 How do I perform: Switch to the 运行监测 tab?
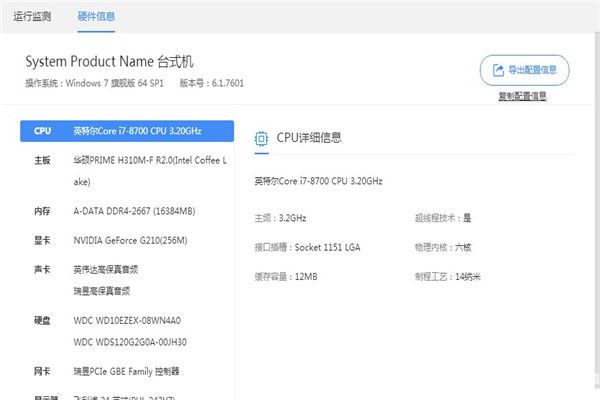[34, 17]
